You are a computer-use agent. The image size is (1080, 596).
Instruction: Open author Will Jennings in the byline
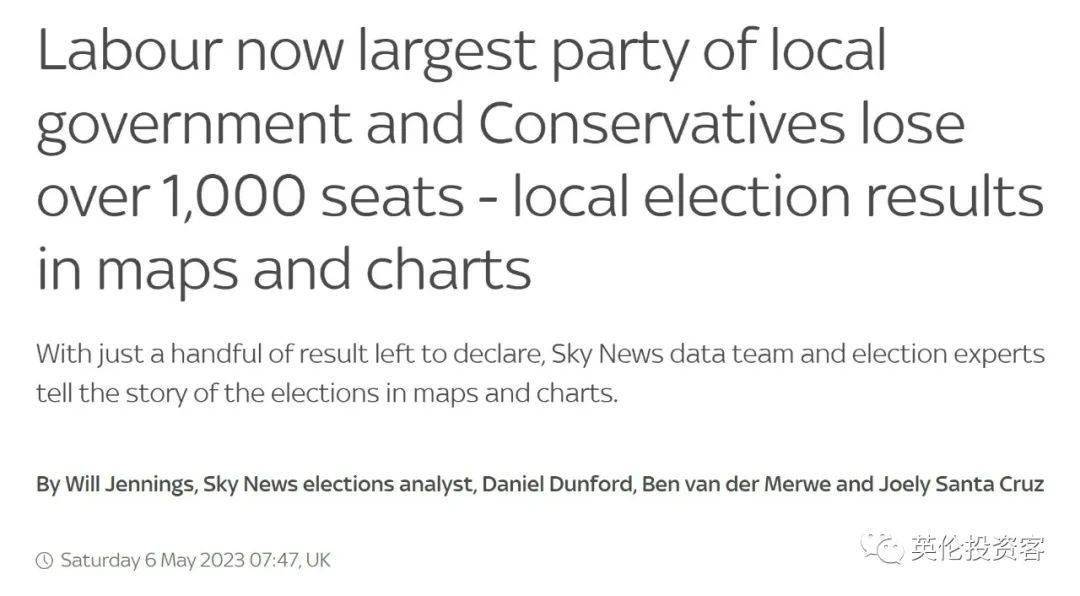129,484
